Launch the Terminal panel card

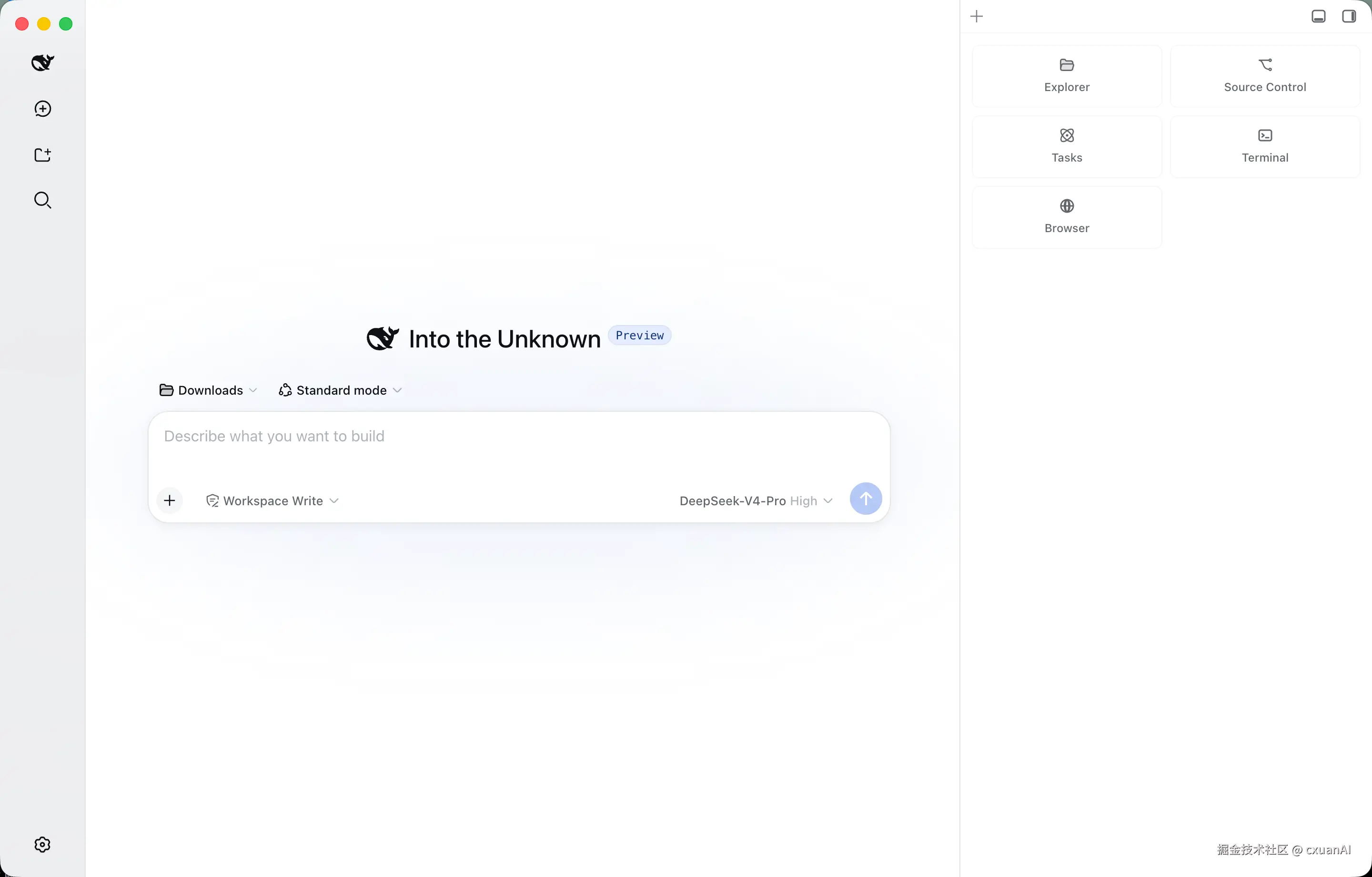point(1265,147)
